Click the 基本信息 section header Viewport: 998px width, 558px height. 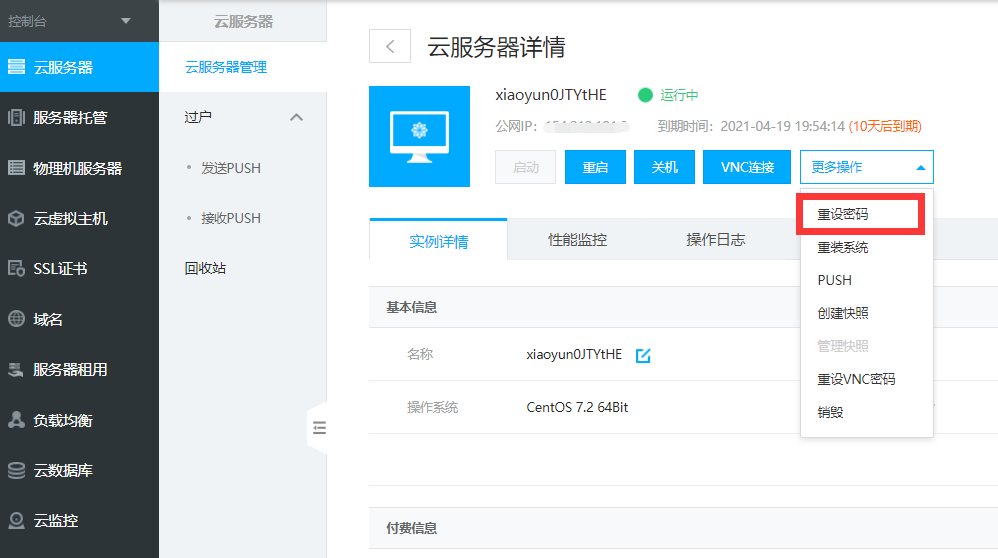click(x=411, y=307)
